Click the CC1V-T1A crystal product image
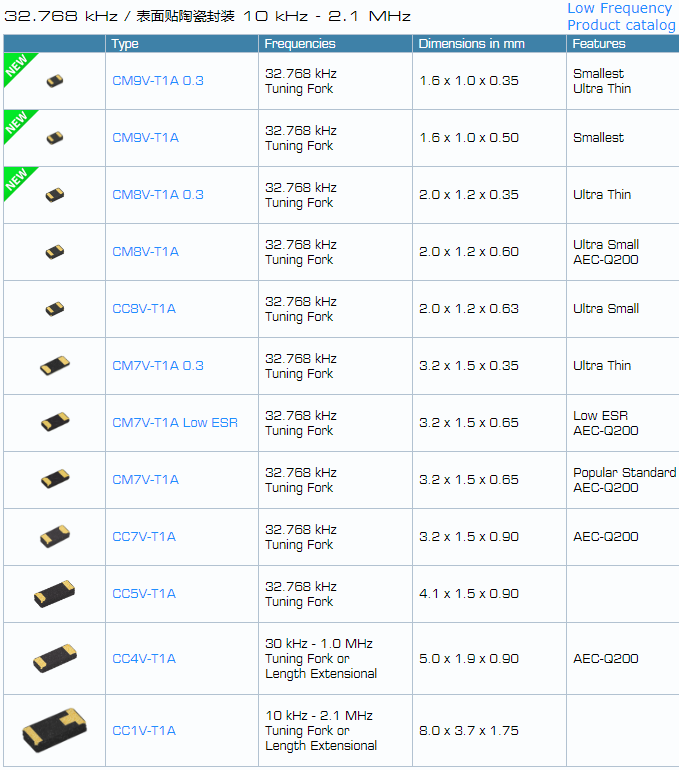 click(x=55, y=731)
